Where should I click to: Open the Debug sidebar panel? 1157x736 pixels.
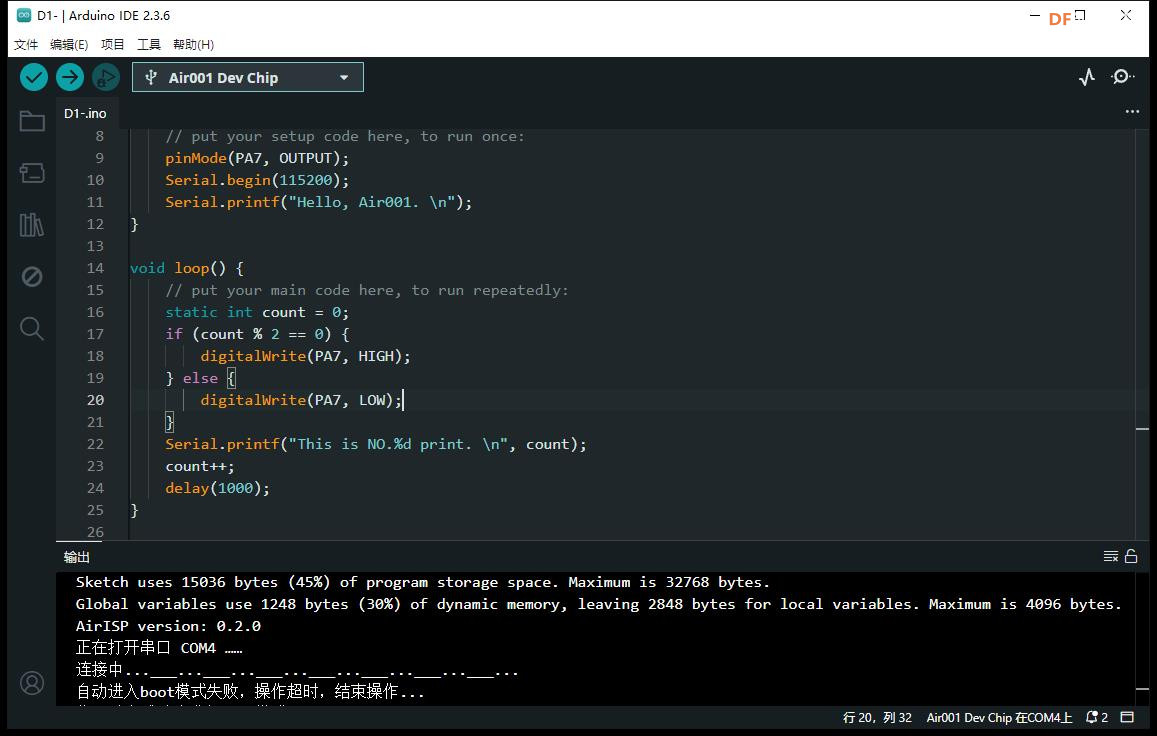pos(32,276)
